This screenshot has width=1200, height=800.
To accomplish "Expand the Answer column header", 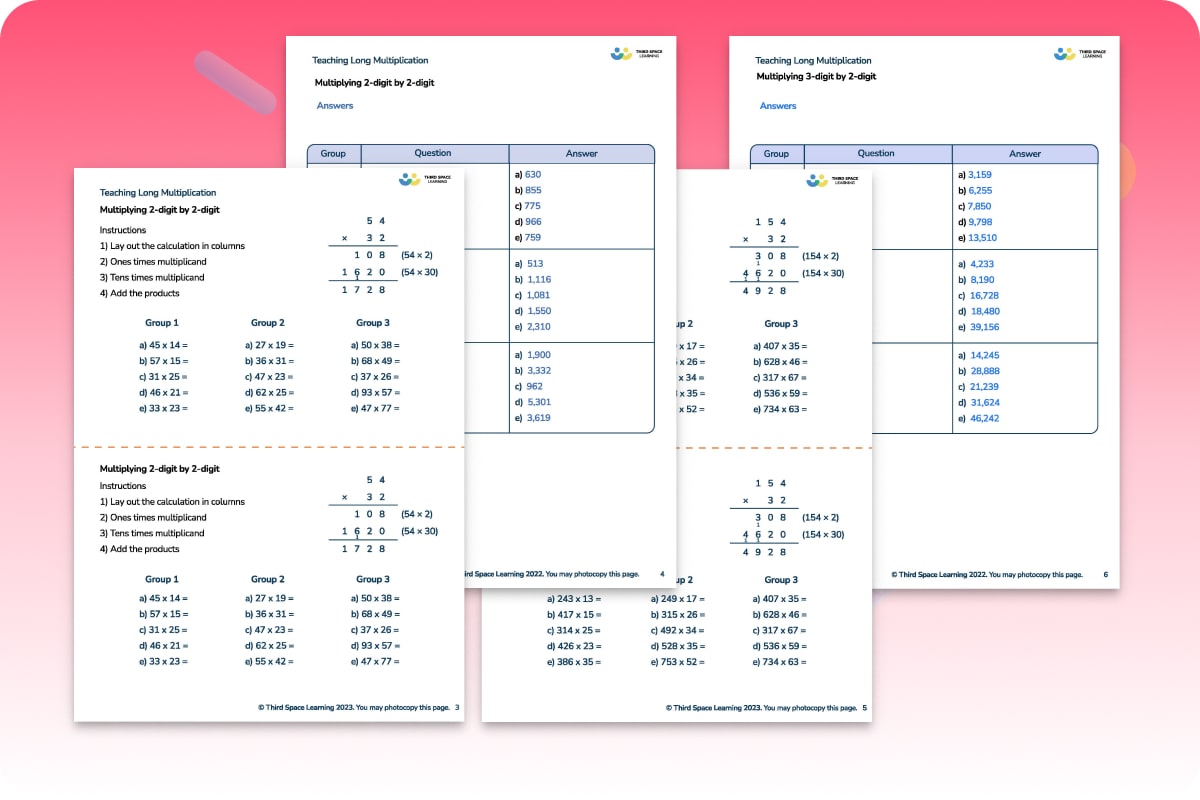I will point(581,154).
